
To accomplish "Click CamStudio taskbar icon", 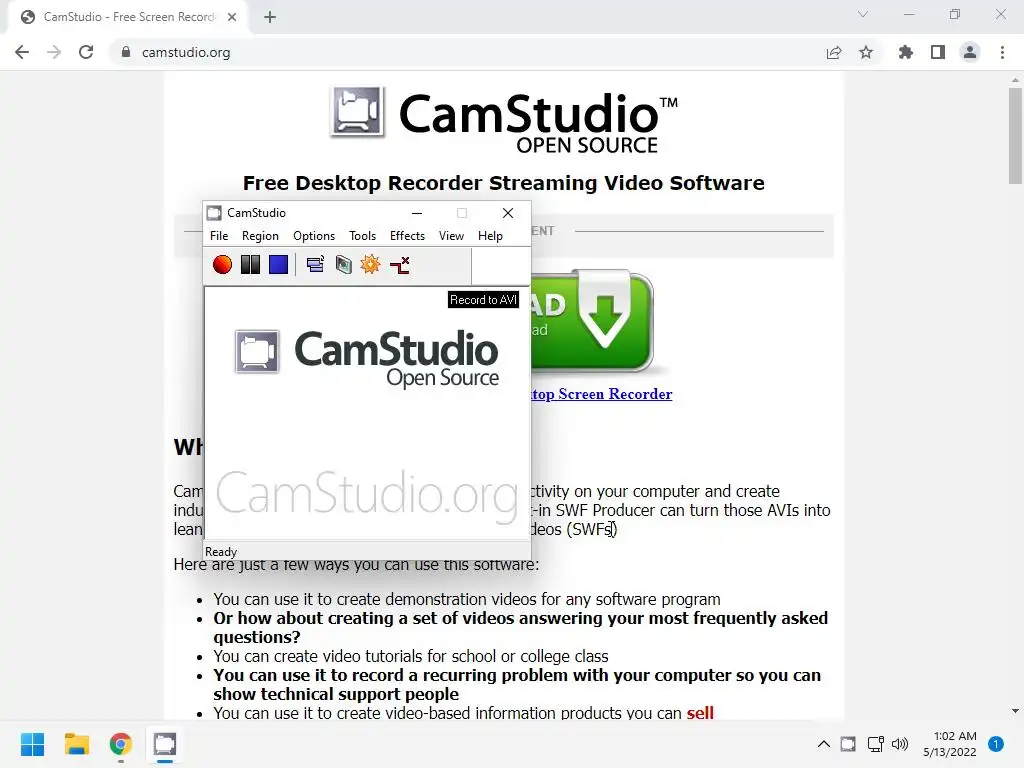I will (x=165, y=744).
